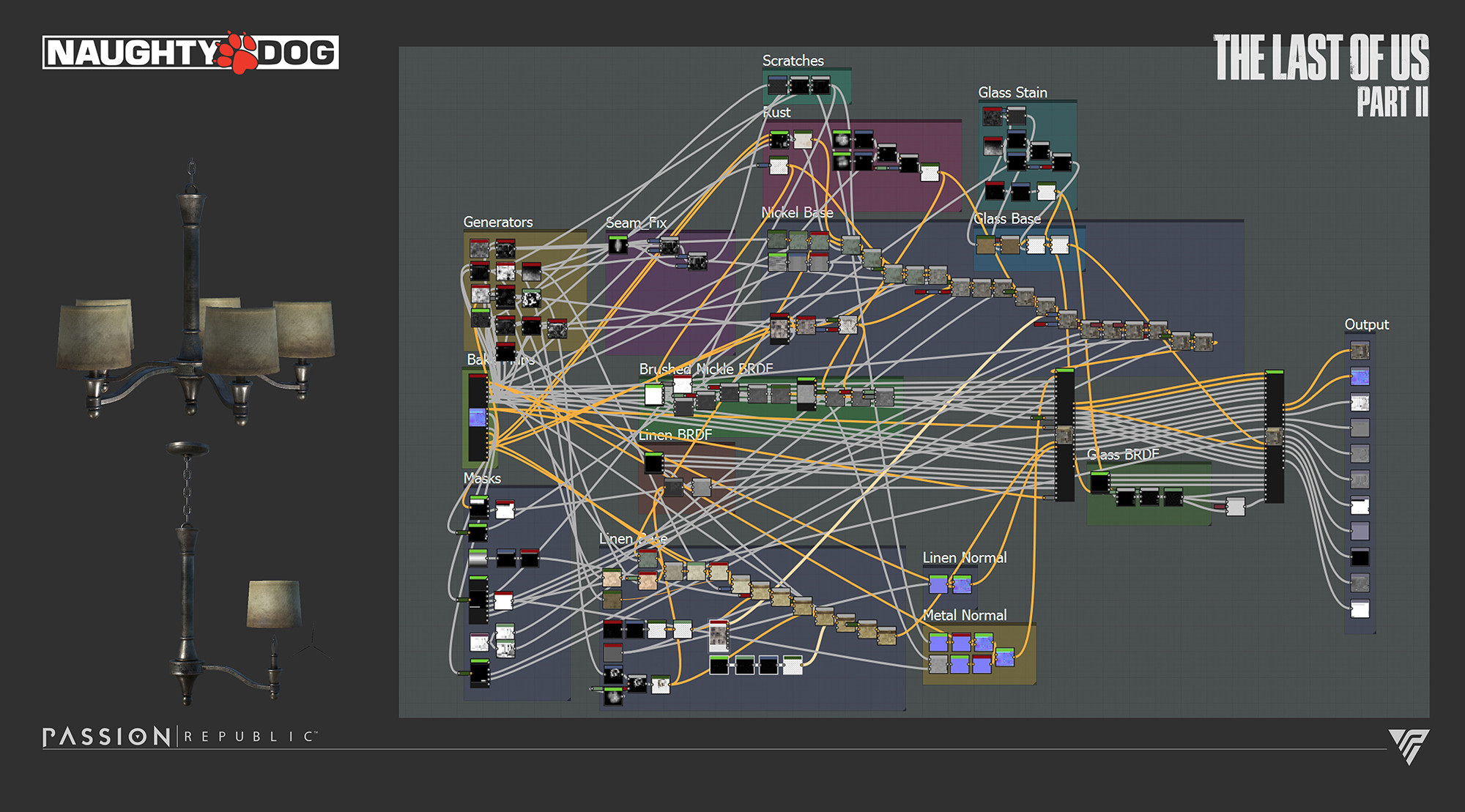Click the Glass Stain frame label
Screen dimensions: 1465x812
(x=1012, y=92)
